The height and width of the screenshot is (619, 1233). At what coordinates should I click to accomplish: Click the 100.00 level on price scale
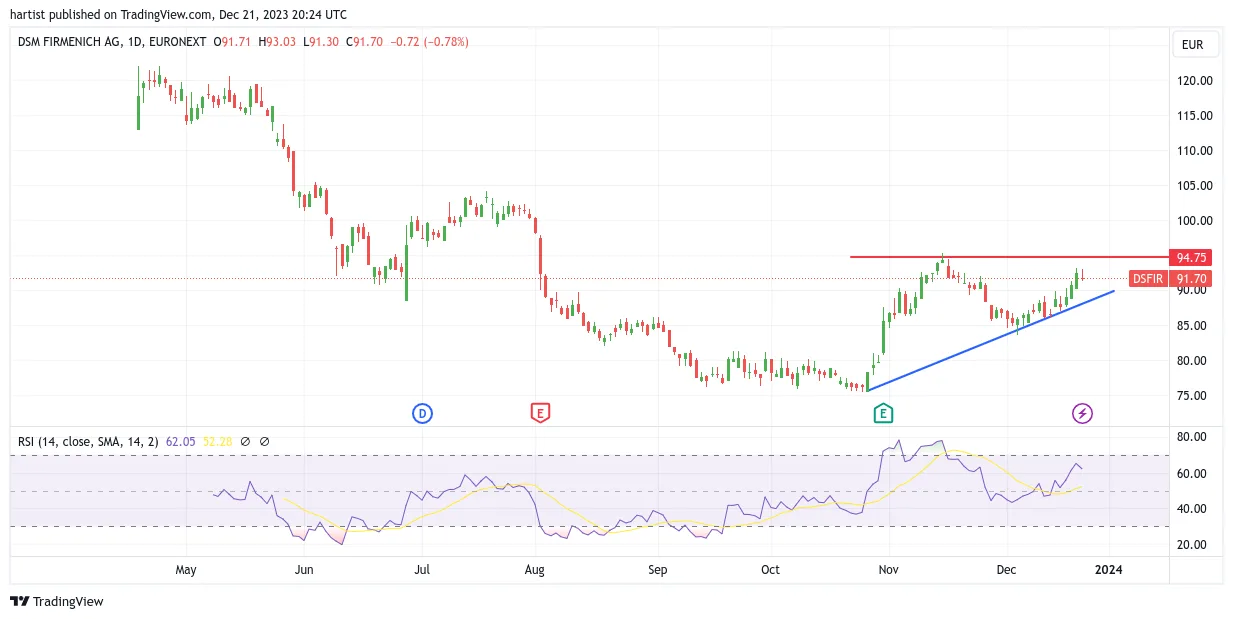coord(1194,221)
